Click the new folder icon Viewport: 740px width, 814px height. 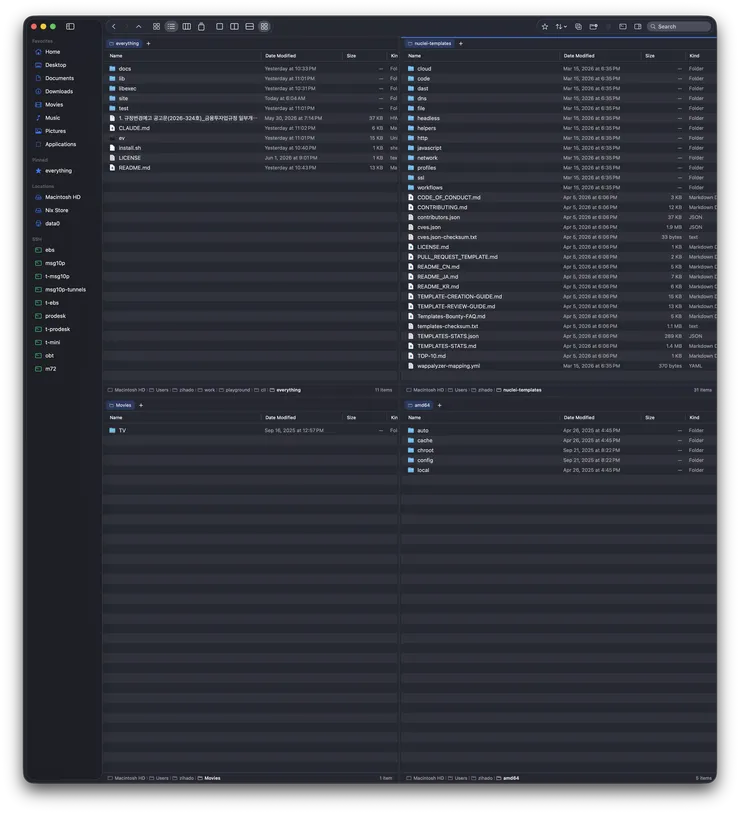594,26
